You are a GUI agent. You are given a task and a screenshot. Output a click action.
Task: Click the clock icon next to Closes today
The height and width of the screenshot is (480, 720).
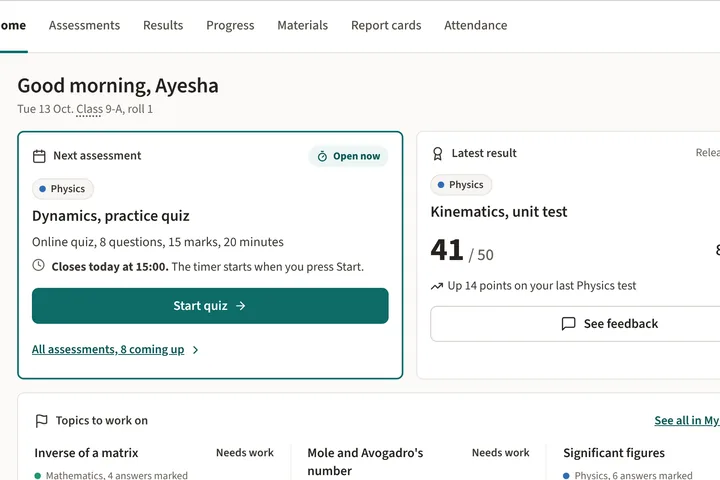click(39, 265)
